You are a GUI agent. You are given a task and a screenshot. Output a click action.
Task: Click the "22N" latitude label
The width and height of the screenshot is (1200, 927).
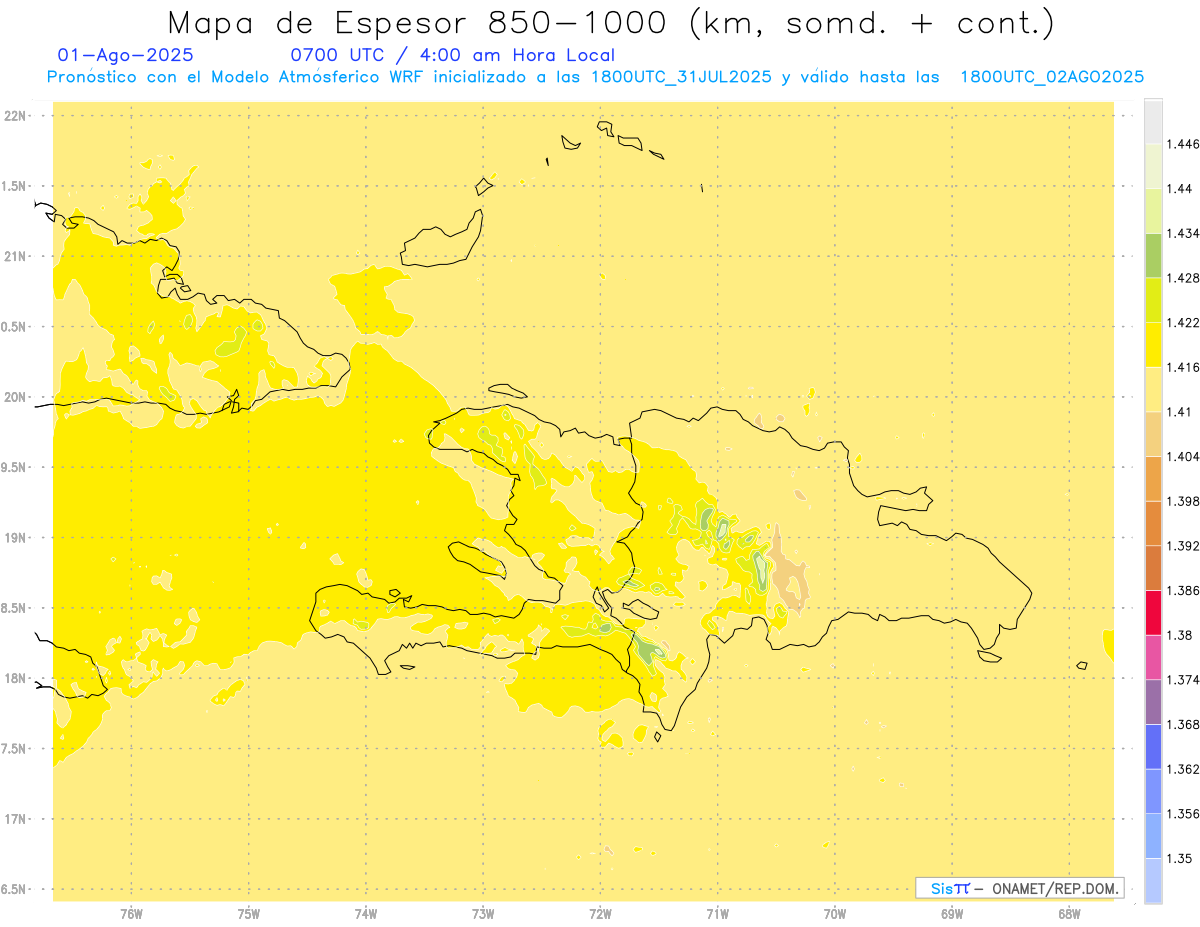17,115
